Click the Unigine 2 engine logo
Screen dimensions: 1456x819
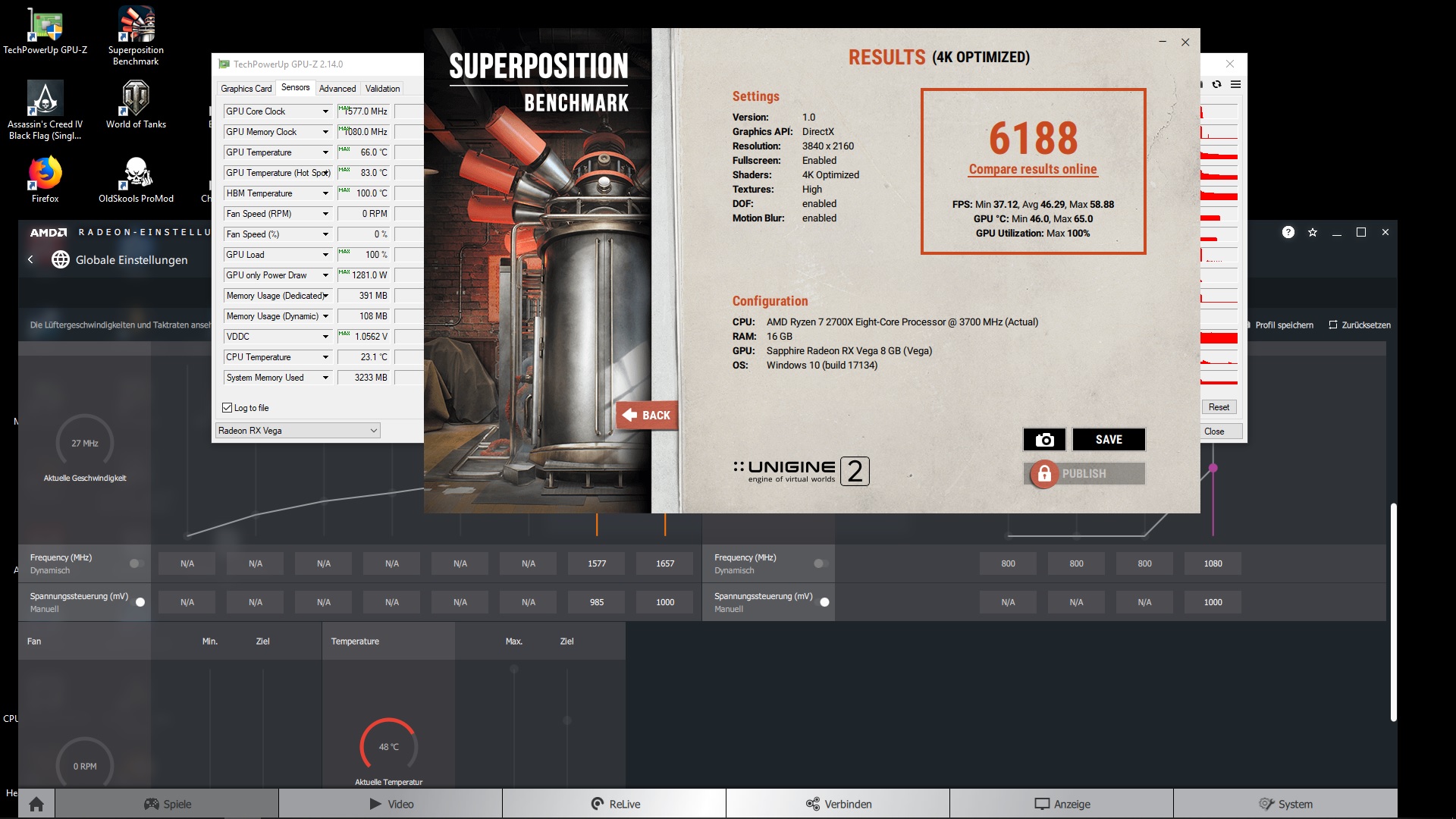(x=801, y=471)
